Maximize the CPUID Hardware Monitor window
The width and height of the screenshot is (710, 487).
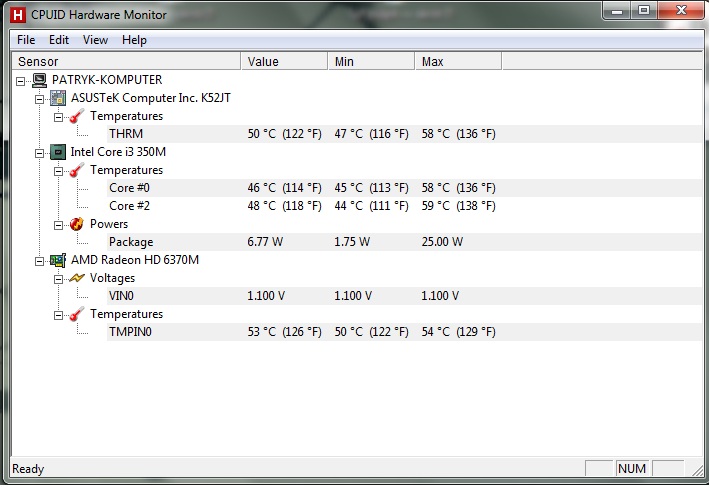tap(644, 11)
